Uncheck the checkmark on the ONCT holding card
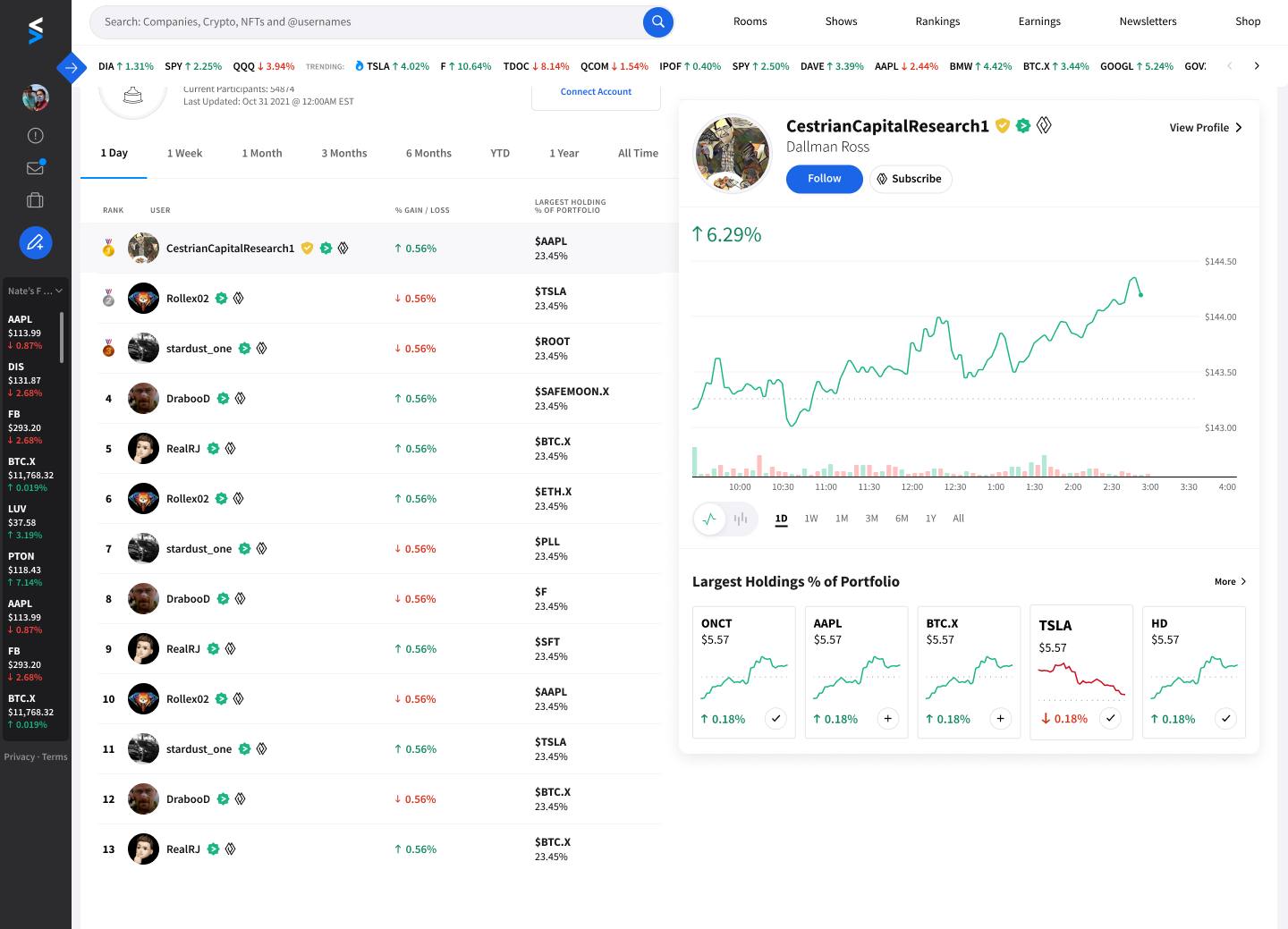The height and width of the screenshot is (929, 1288). (775, 718)
